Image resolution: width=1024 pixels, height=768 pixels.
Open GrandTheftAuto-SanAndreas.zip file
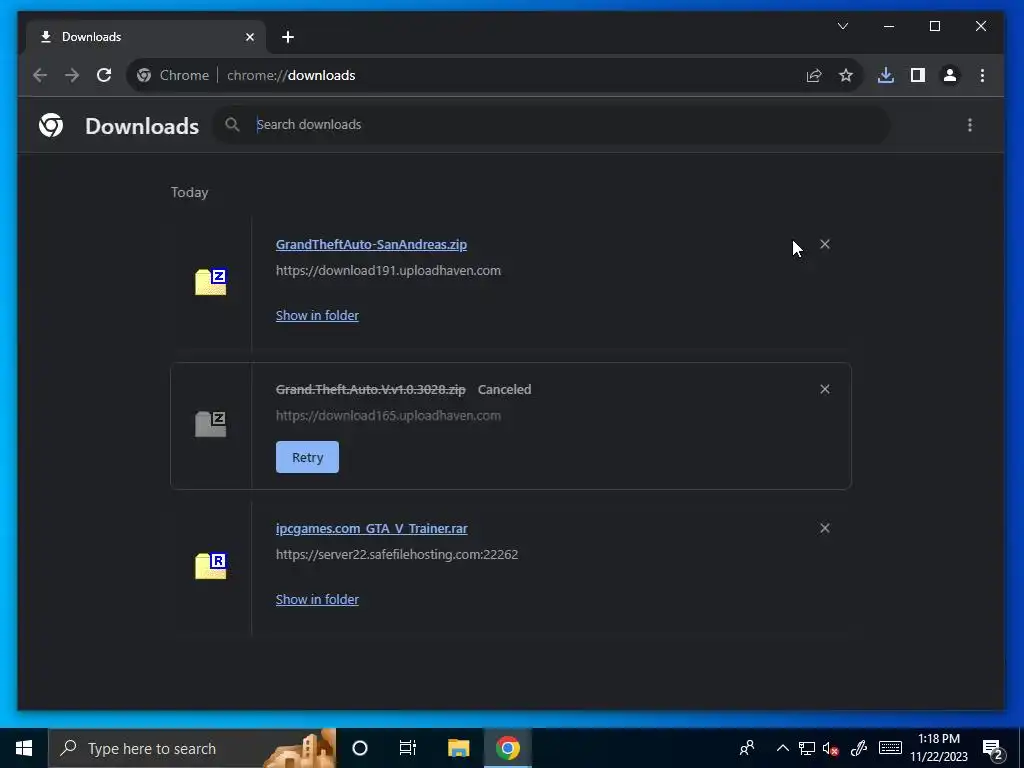tap(371, 244)
